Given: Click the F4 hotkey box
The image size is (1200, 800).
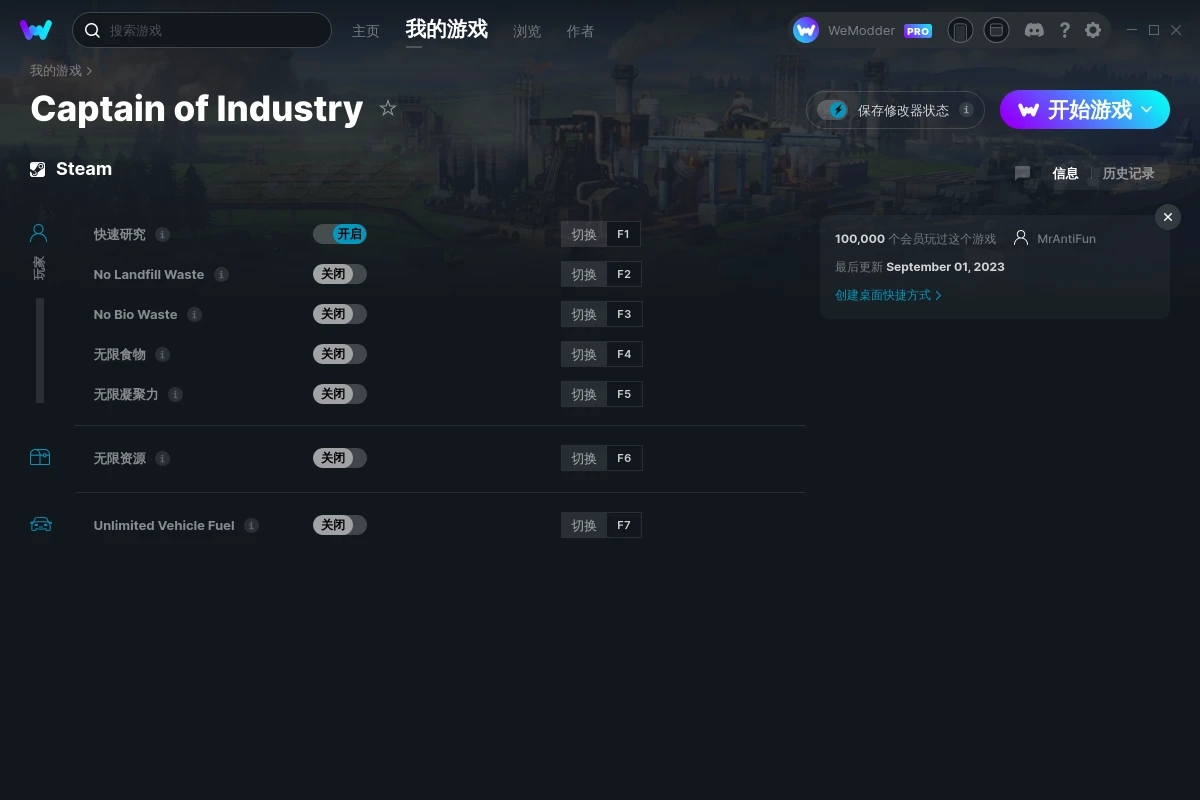Looking at the screenshot, I should pos(624,354).
